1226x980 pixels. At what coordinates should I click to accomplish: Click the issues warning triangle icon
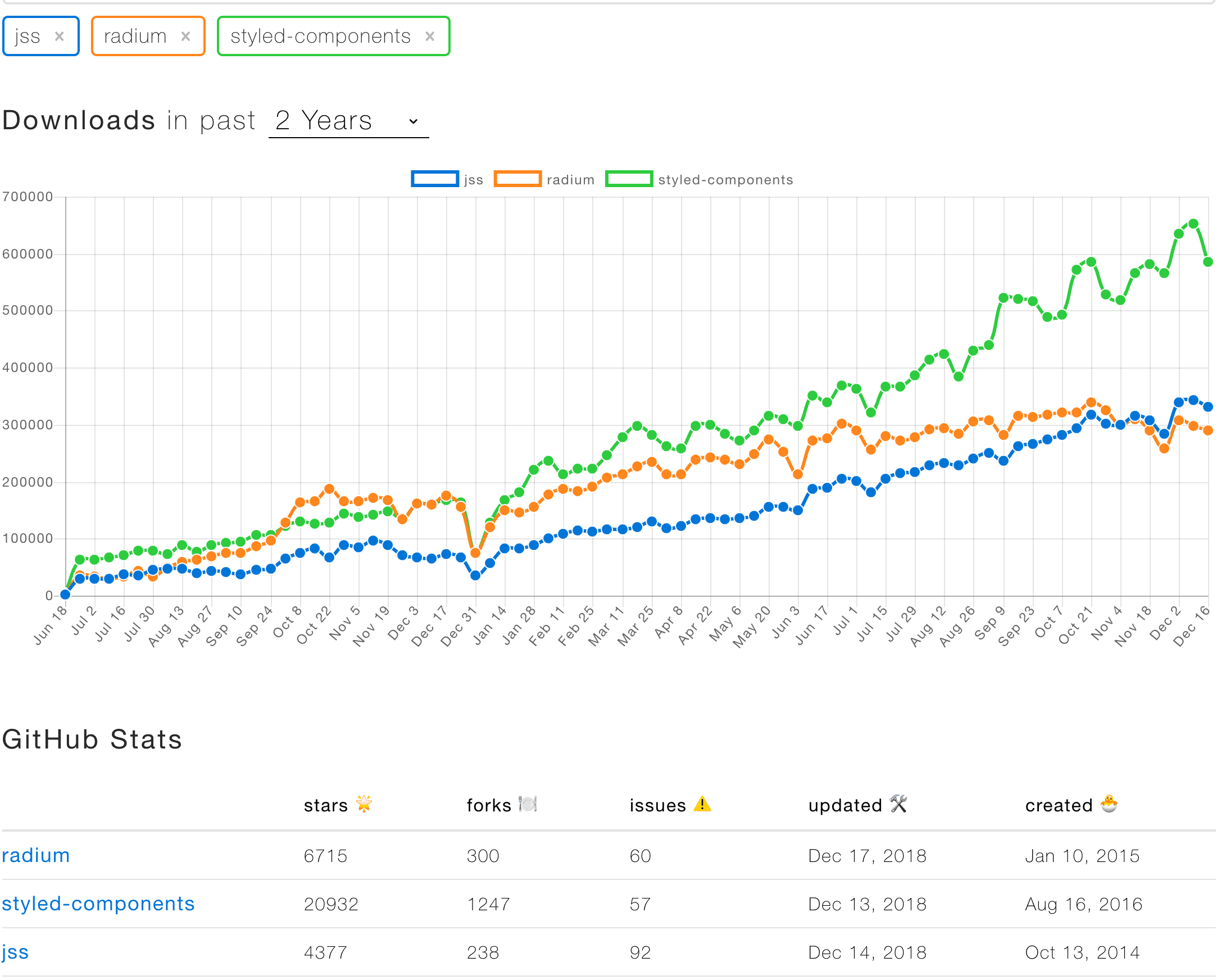point(702,804)
